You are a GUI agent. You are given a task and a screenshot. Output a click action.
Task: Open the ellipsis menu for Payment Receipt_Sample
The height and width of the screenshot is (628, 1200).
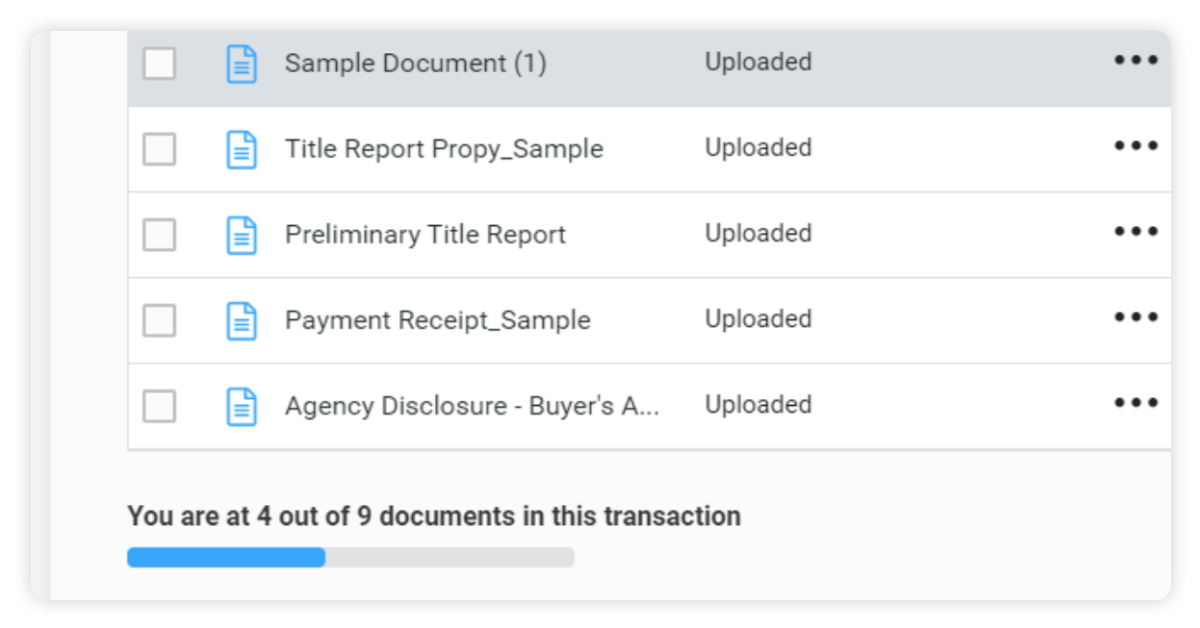coord(1135,318)
